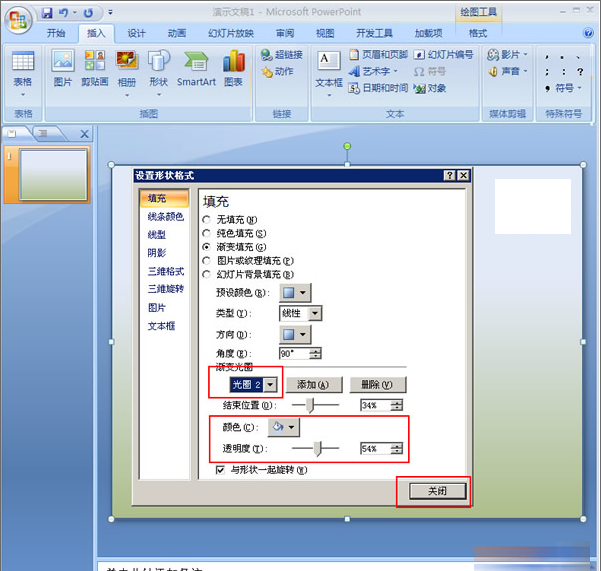Switch to the 视图 ribbon tab
The width and height of the screenshot is (601, 571).
325,33
